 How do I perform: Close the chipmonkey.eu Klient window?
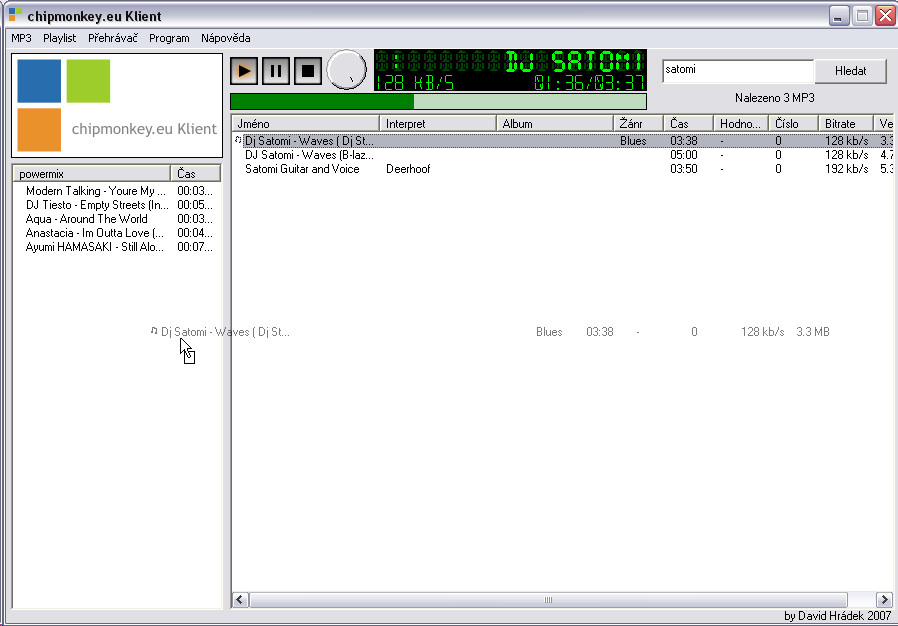tap(885, 15)
